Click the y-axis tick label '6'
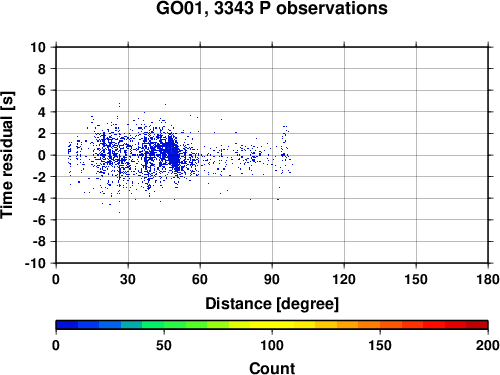 42,90
